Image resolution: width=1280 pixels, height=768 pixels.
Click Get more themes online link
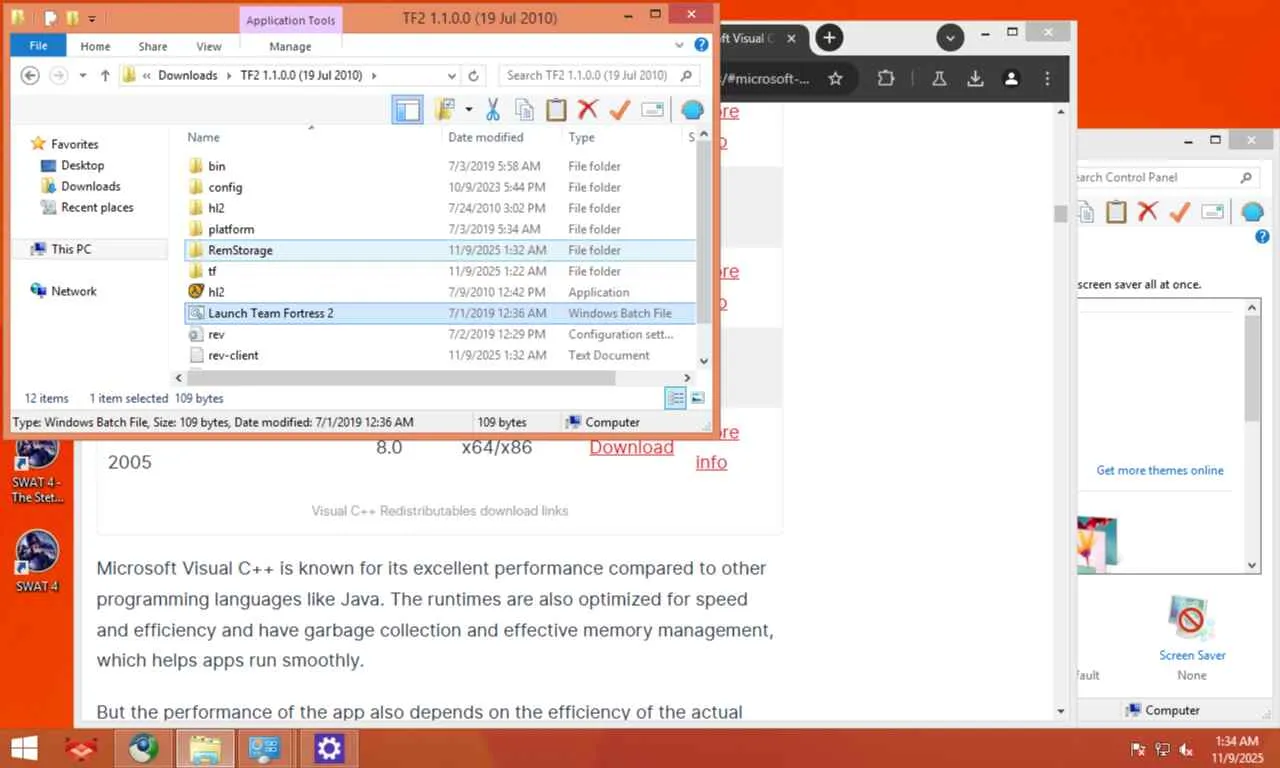(x=1160, y=470)
